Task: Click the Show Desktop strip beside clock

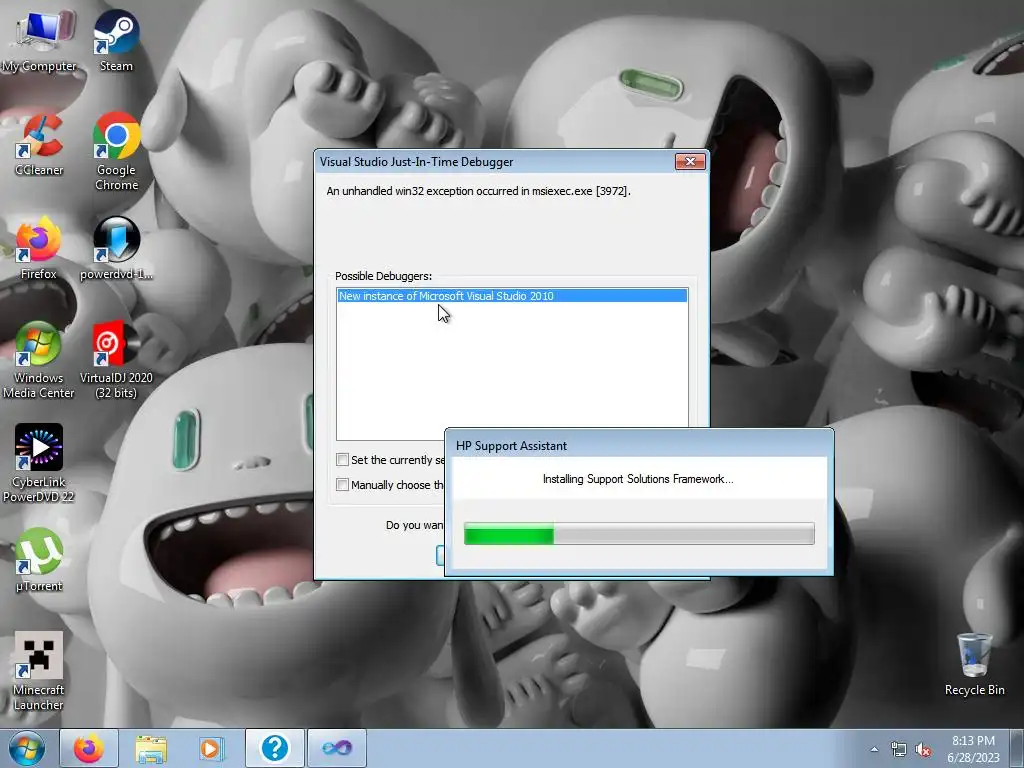Action: click(x=1017, y=748)
